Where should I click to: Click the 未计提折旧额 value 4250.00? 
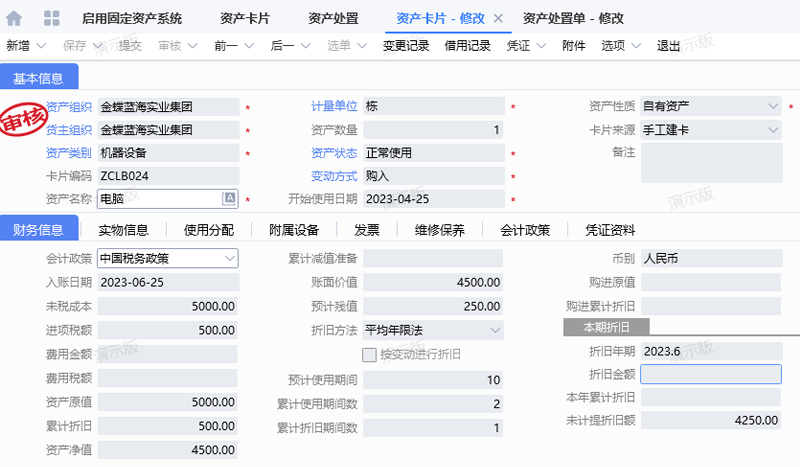pyautogui.click(x=711, y=420)
